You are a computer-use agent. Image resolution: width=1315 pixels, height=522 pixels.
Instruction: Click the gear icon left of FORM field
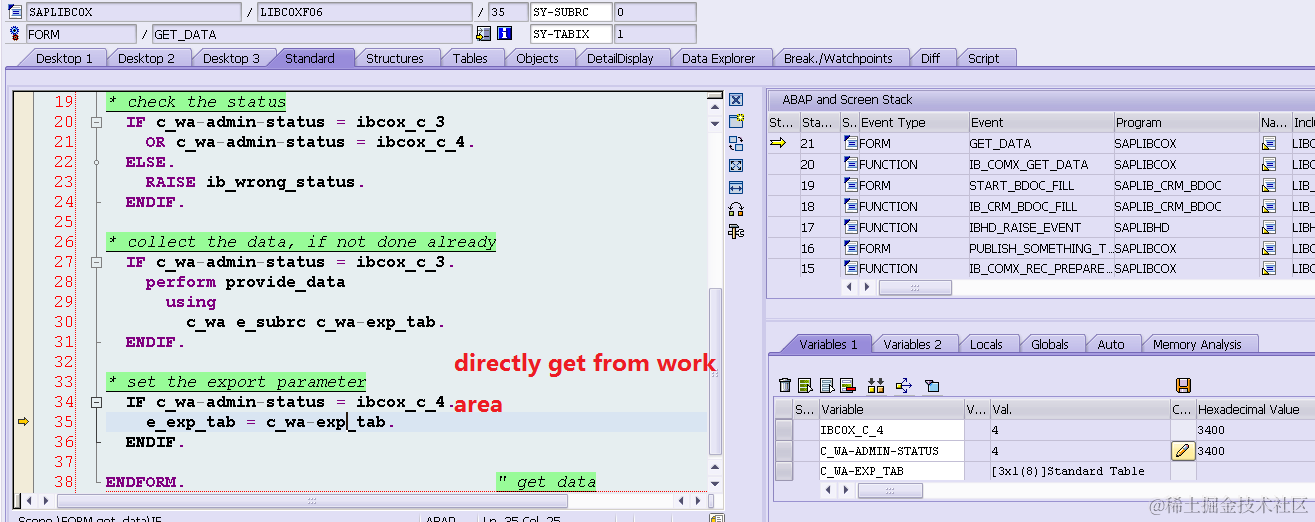[15, 34]
